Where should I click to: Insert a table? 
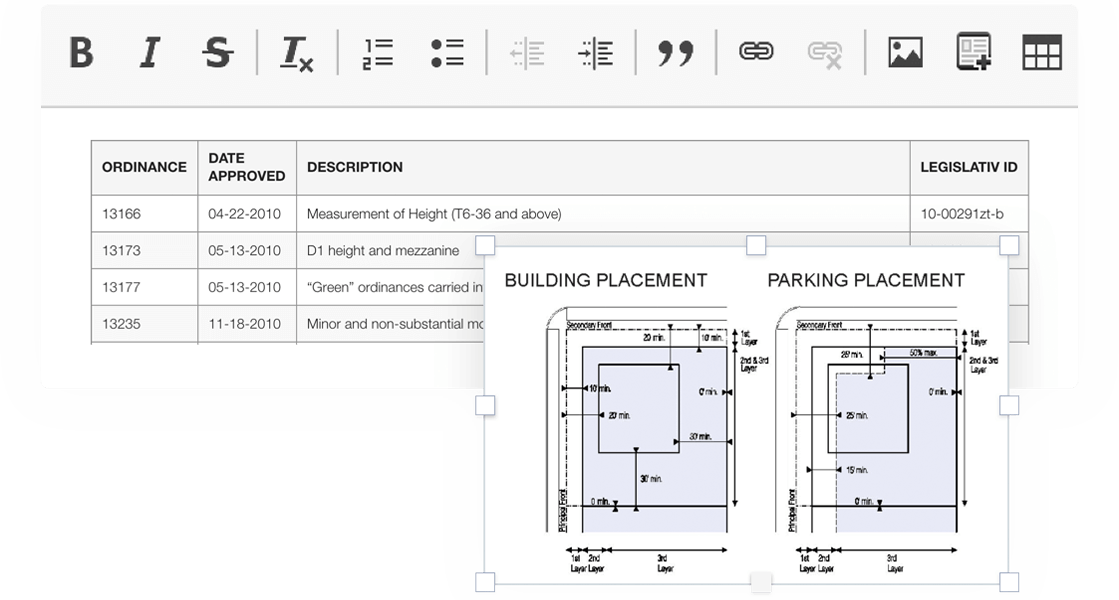coord(1042,52)
